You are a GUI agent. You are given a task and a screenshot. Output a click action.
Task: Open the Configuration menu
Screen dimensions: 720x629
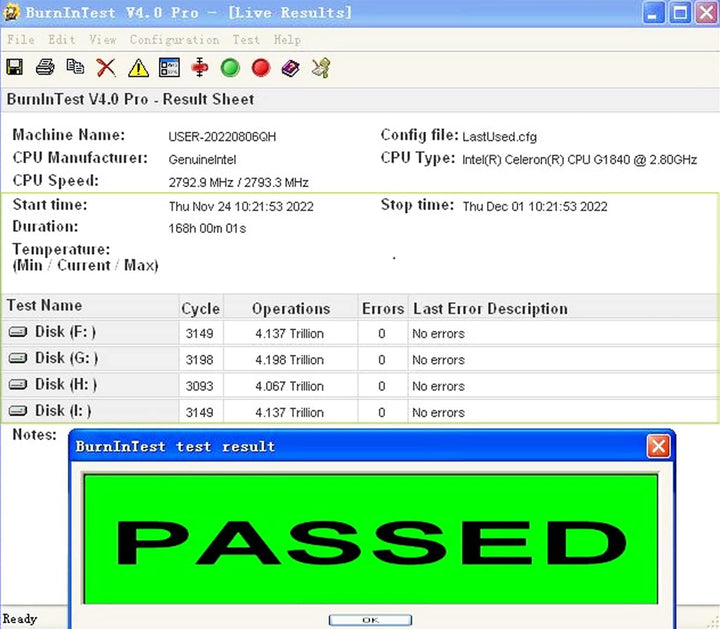point(174,40)
